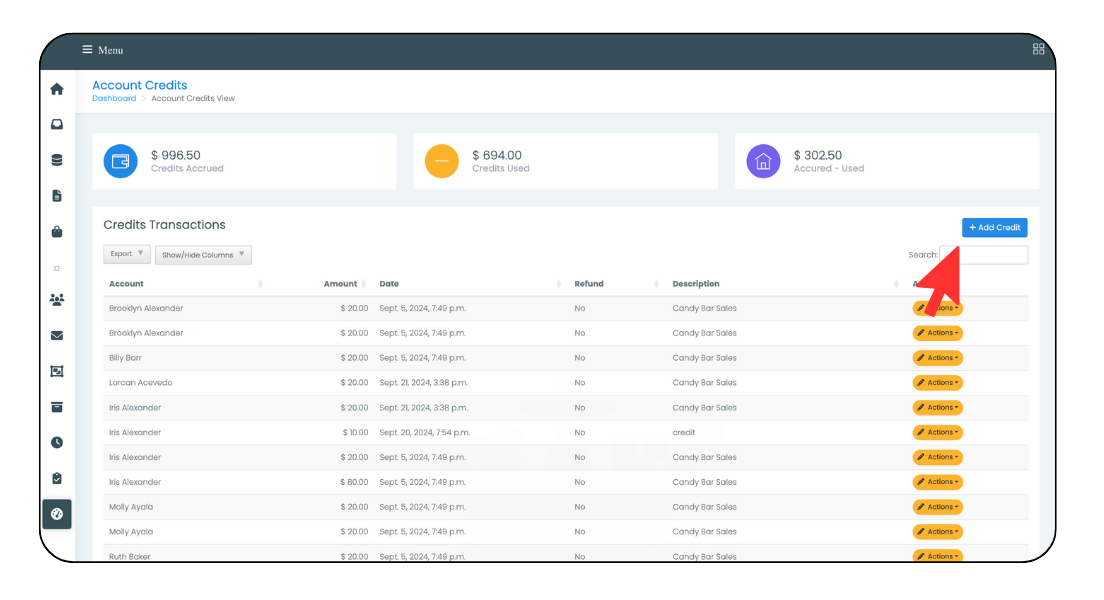Image resolution: width=1104 pixels, height=600 pixels.
Task: Select the Ruth Baker account cell
Action: coord(130,556)
